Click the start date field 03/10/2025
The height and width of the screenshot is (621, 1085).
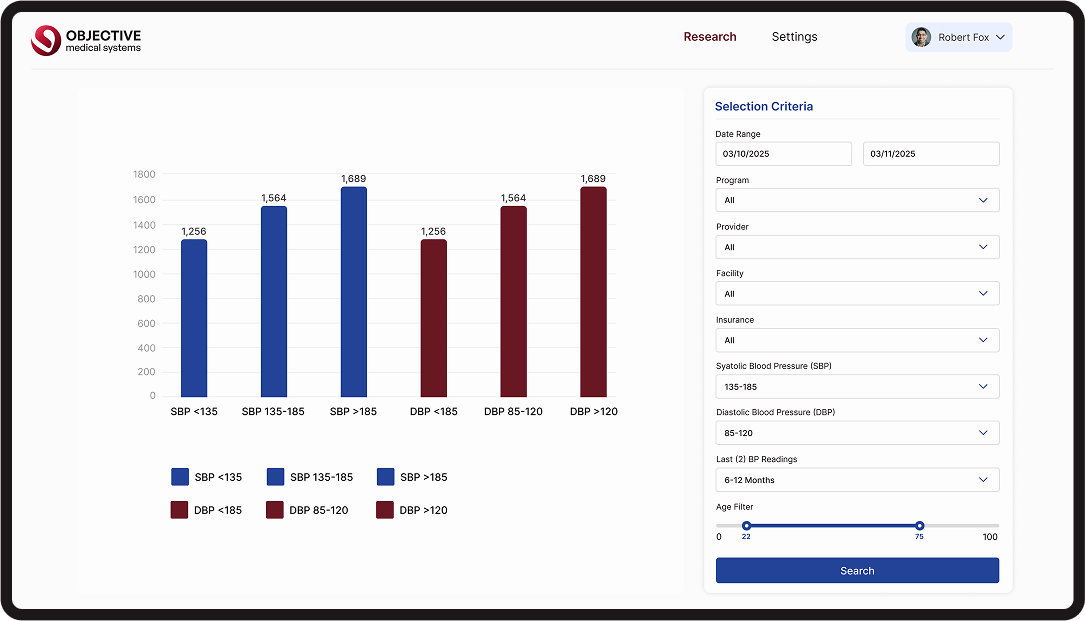click(x=783, y=154)
